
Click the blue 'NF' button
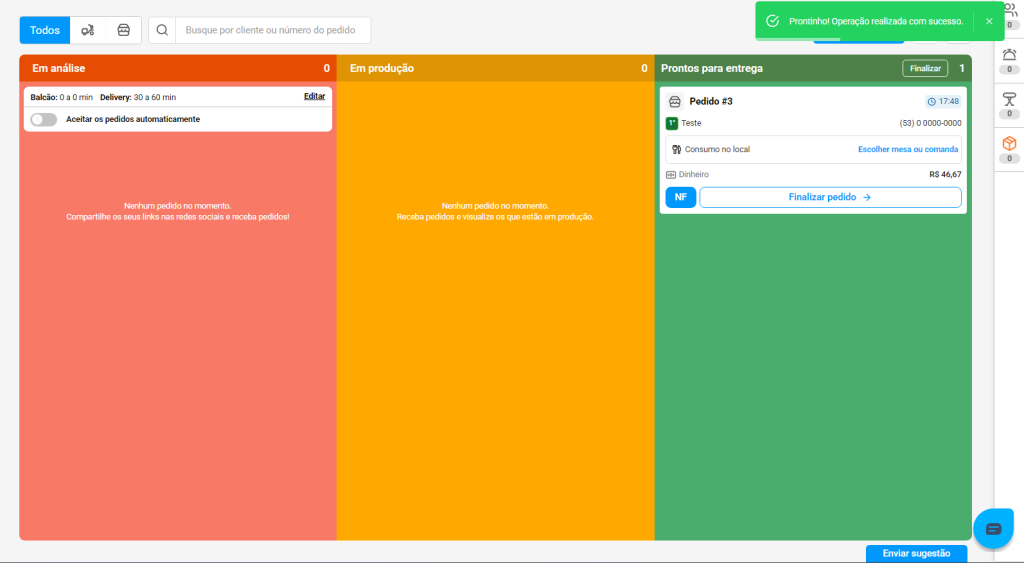[x=680, y=197]
